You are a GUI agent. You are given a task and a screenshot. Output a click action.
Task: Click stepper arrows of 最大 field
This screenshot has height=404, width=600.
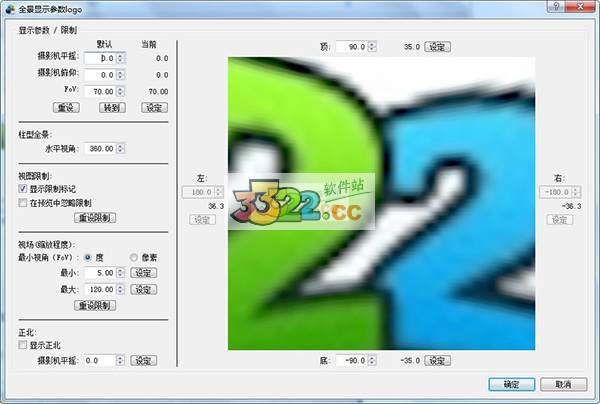click(x=121, y=289)
